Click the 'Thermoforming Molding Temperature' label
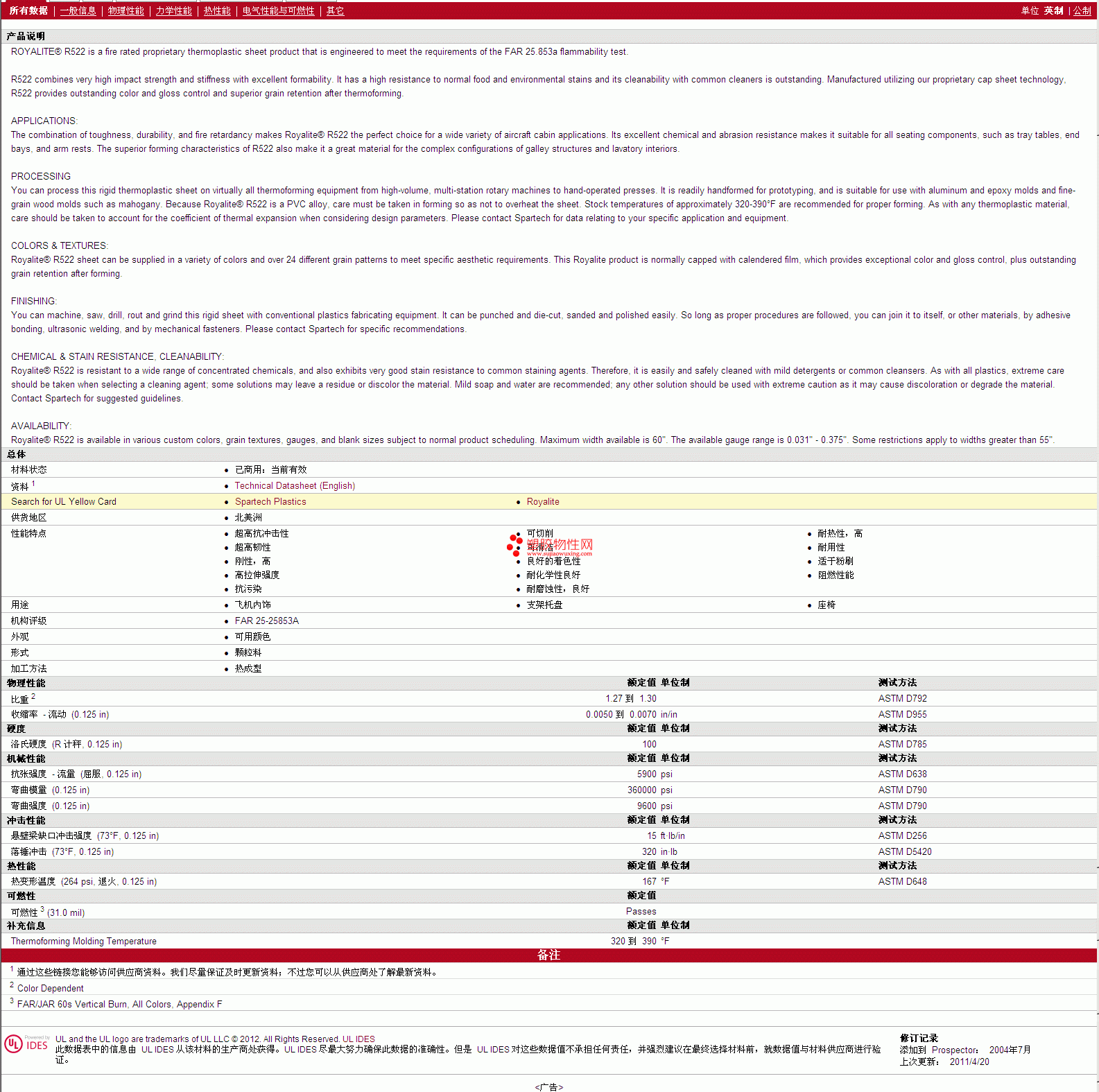This screenshot has height=1092, width=1099. coord(83,942)
